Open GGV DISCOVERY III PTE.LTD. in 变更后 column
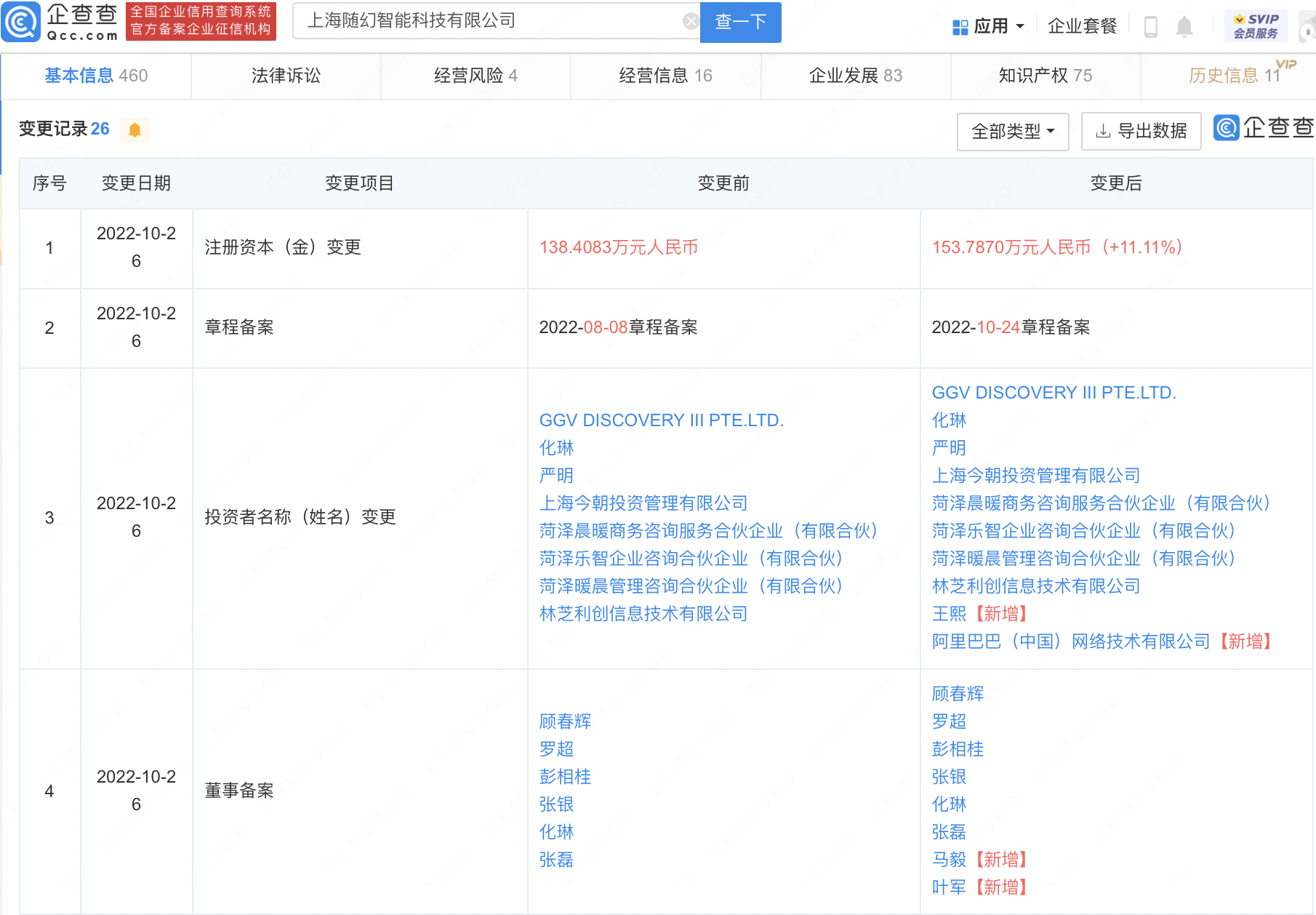1316x915 pixels. tap(1054, 393)
